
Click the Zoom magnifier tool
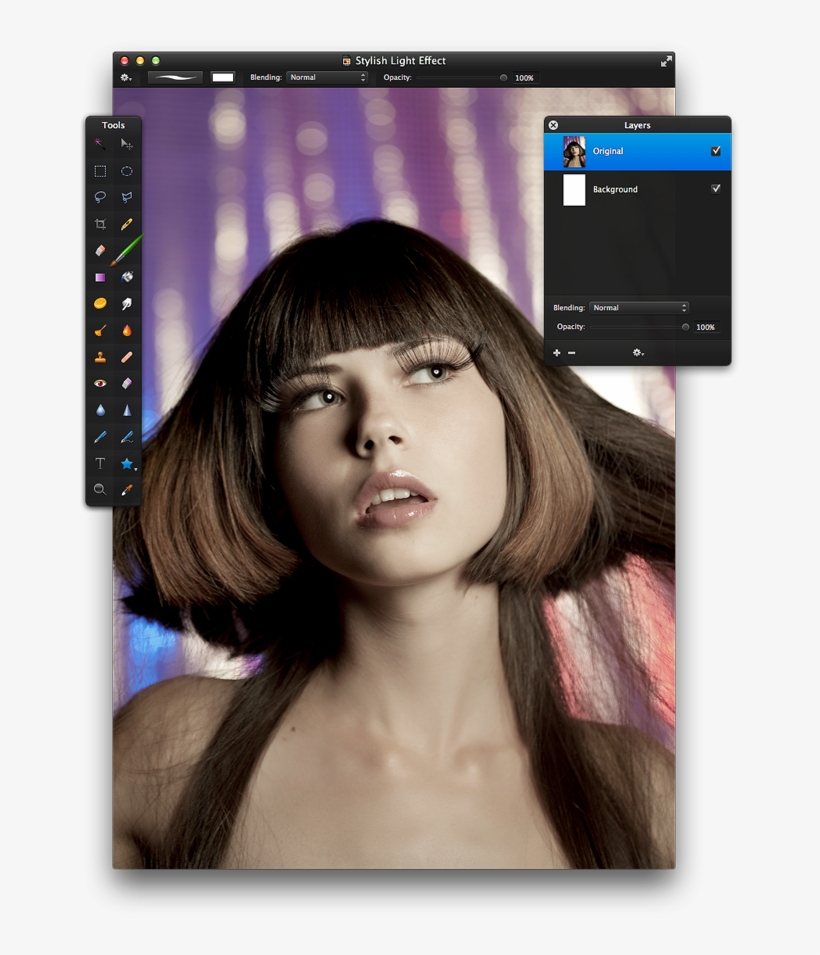(x=100, y=489)
